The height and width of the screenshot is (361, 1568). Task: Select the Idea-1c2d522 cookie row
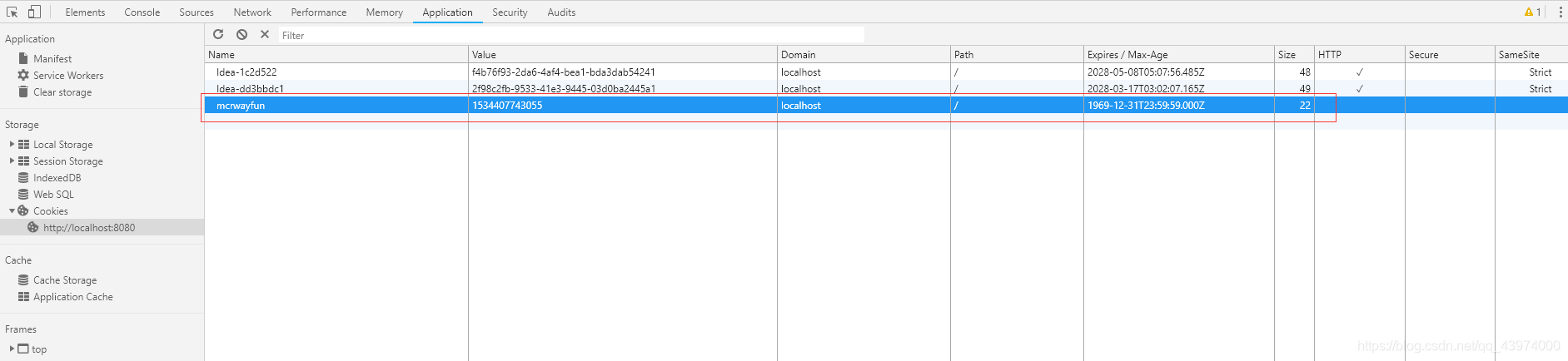pos(886,72)
